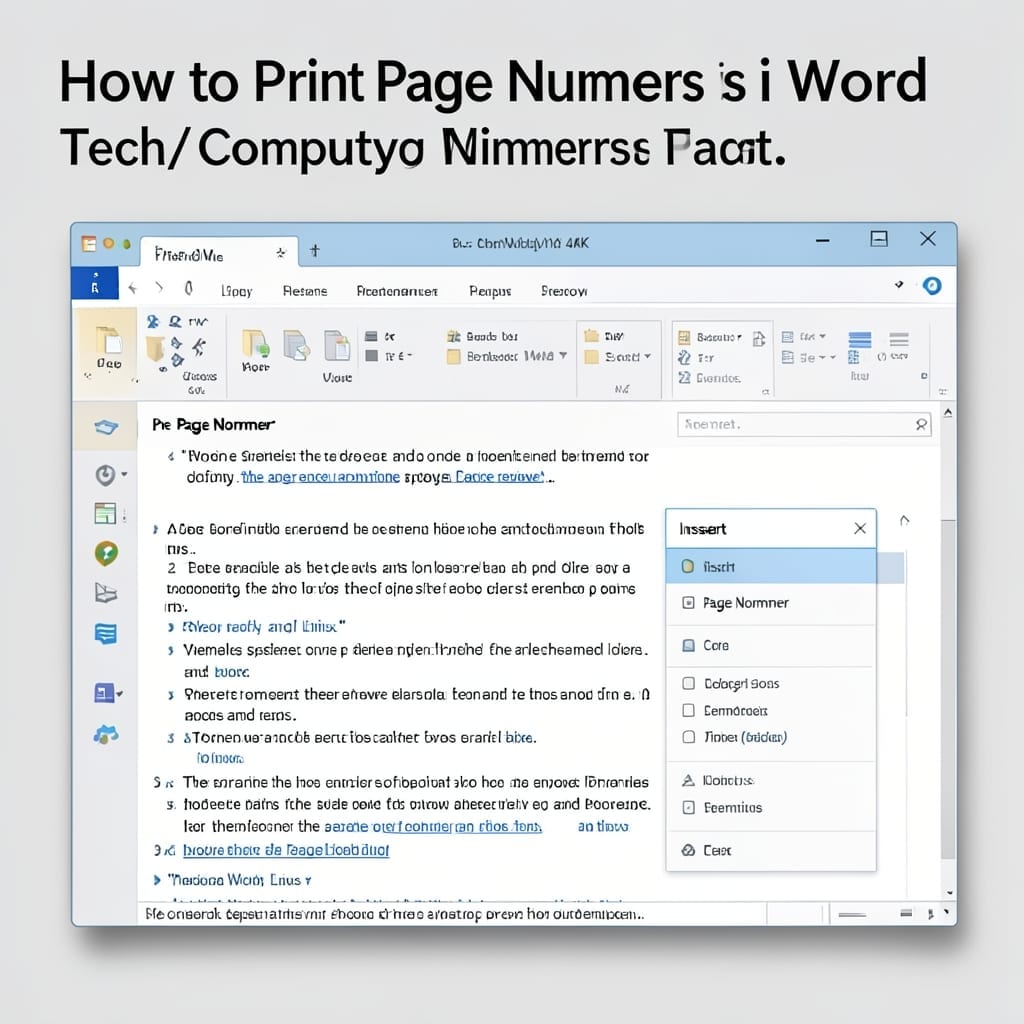This screenshot has height=1024, width=1024.
Task: Add a new tab with the plus icon
Action: pyautogui.click(x=315, y=251)
